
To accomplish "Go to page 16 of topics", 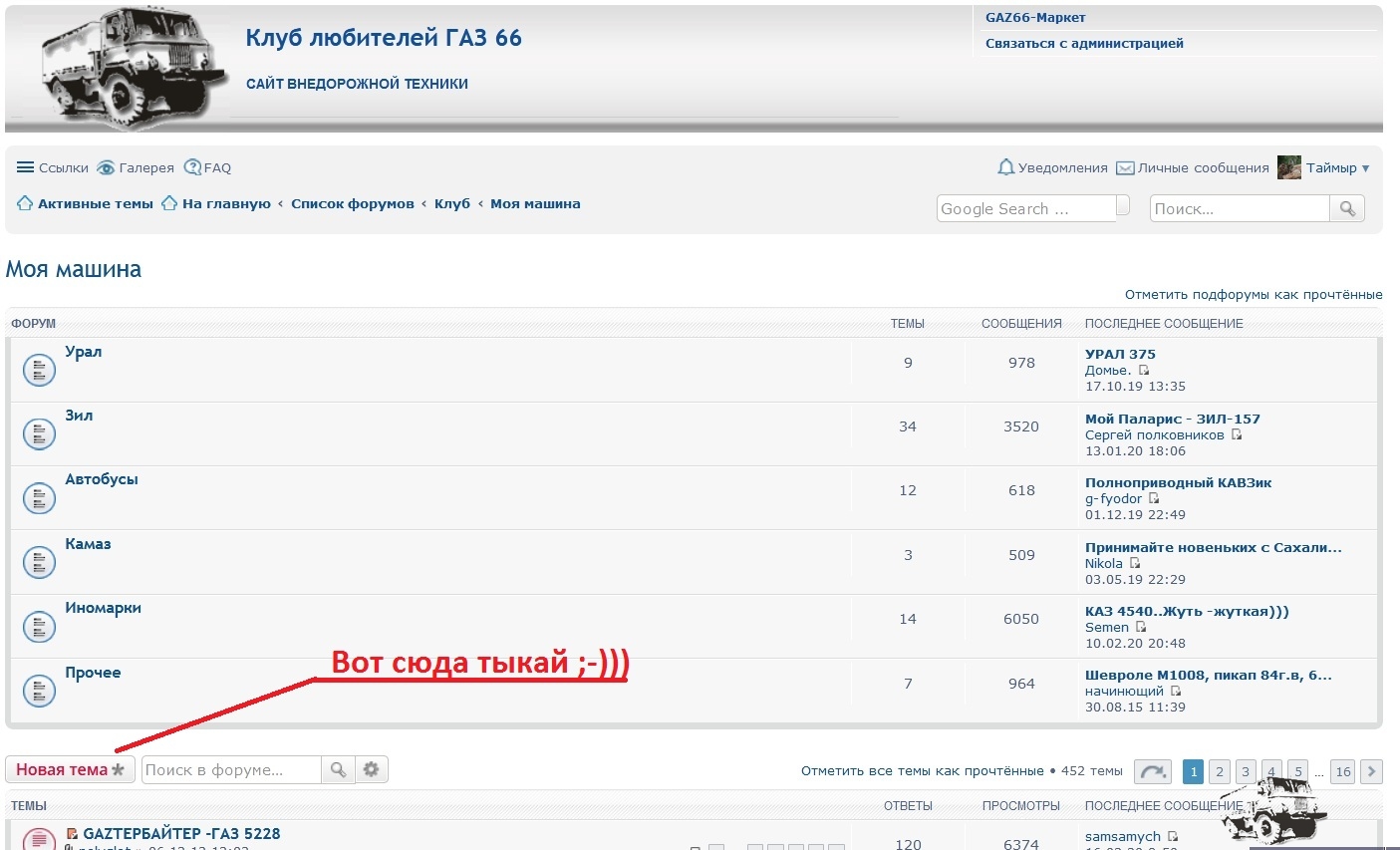I will tap(1343, 771).
